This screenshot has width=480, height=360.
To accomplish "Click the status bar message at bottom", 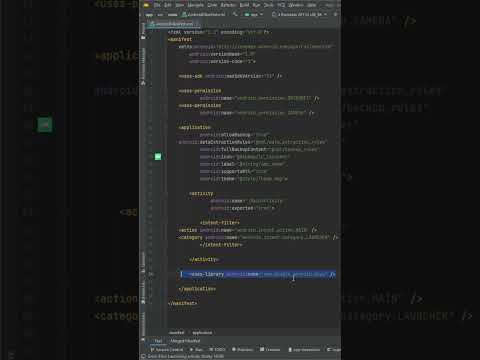I will pos(186,356).
